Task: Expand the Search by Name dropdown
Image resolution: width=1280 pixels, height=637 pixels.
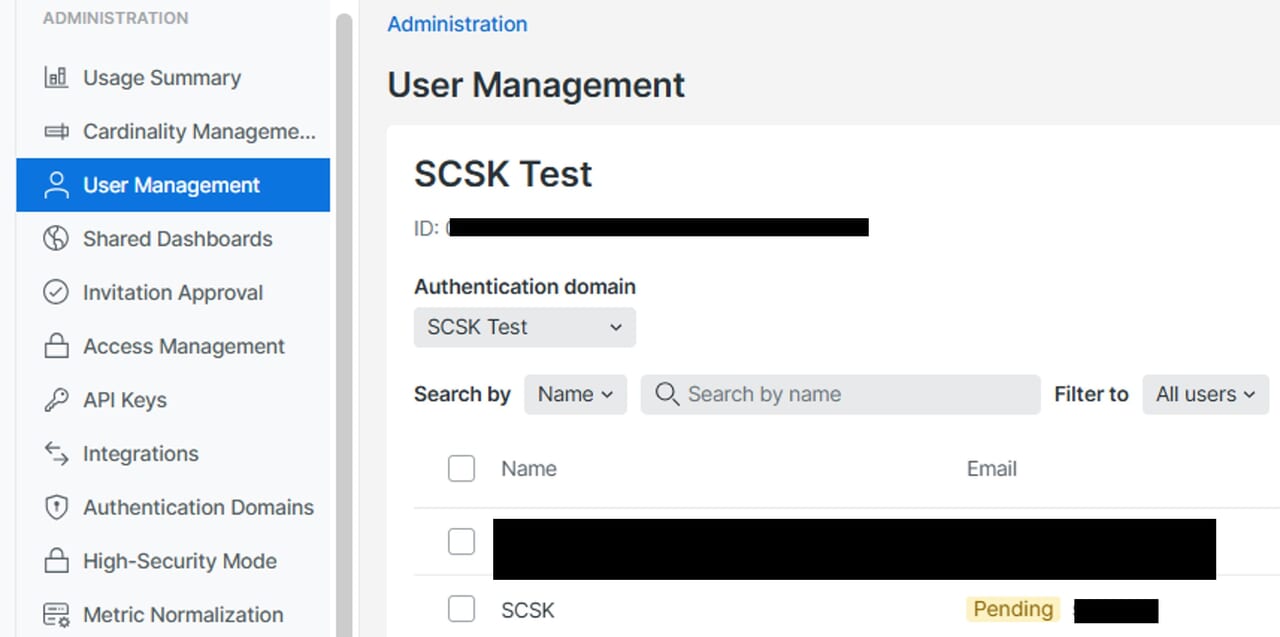Action: [x=575, y=395]
